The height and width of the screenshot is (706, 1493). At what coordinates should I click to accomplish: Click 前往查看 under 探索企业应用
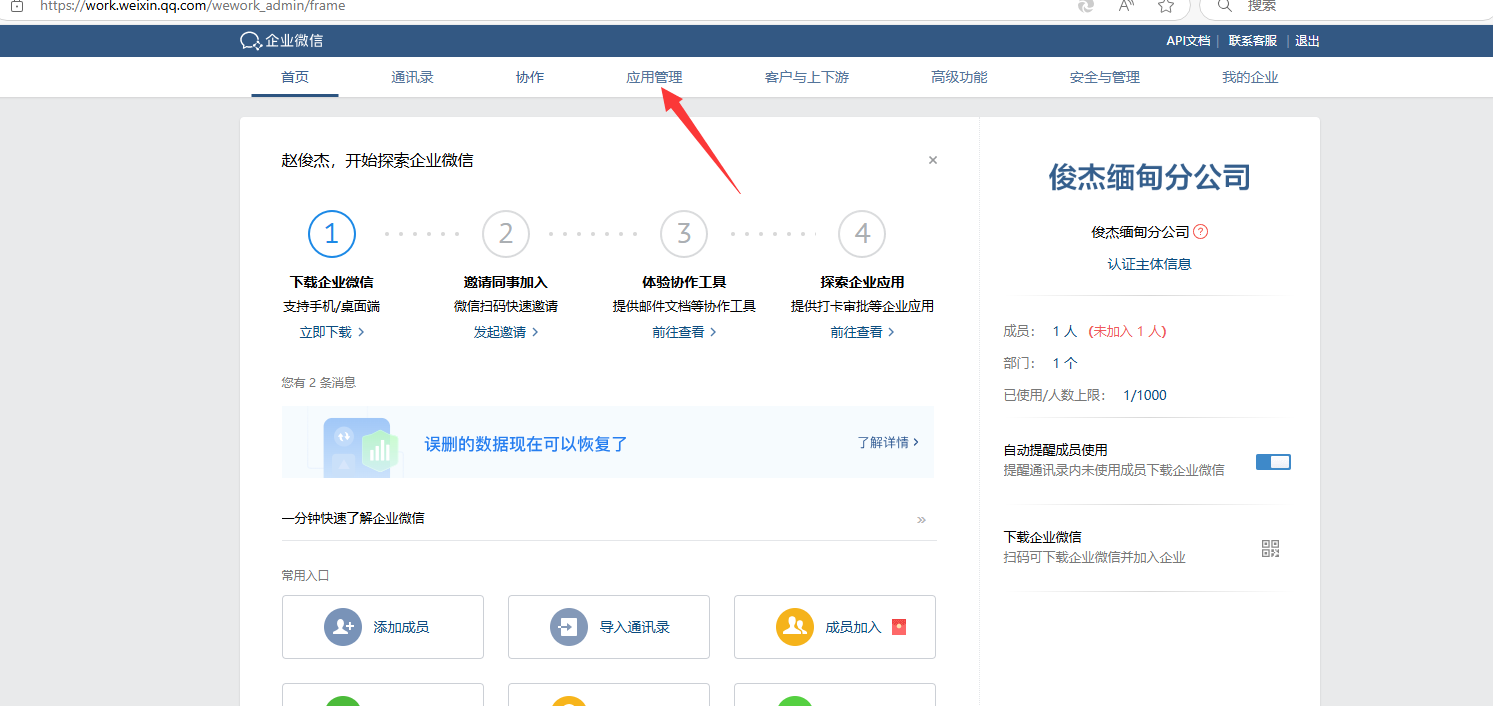click(862, 332)
